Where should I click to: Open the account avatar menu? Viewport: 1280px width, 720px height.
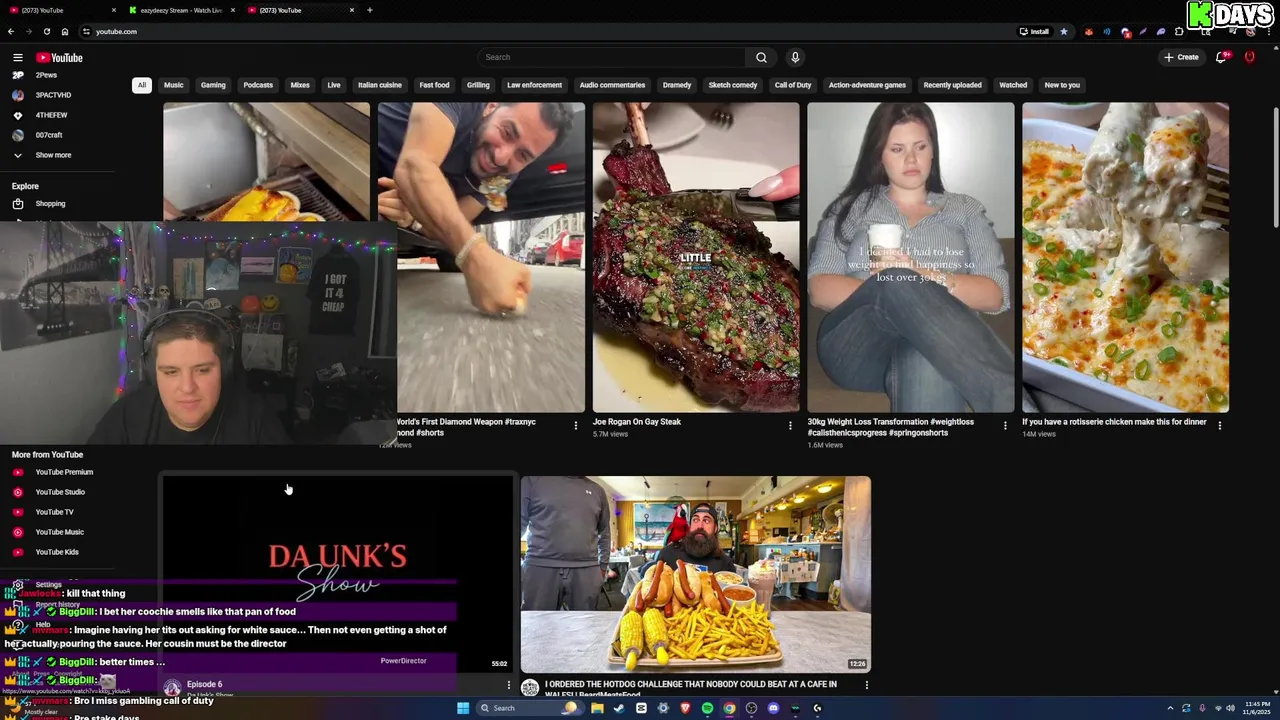tap(1249, 57)
